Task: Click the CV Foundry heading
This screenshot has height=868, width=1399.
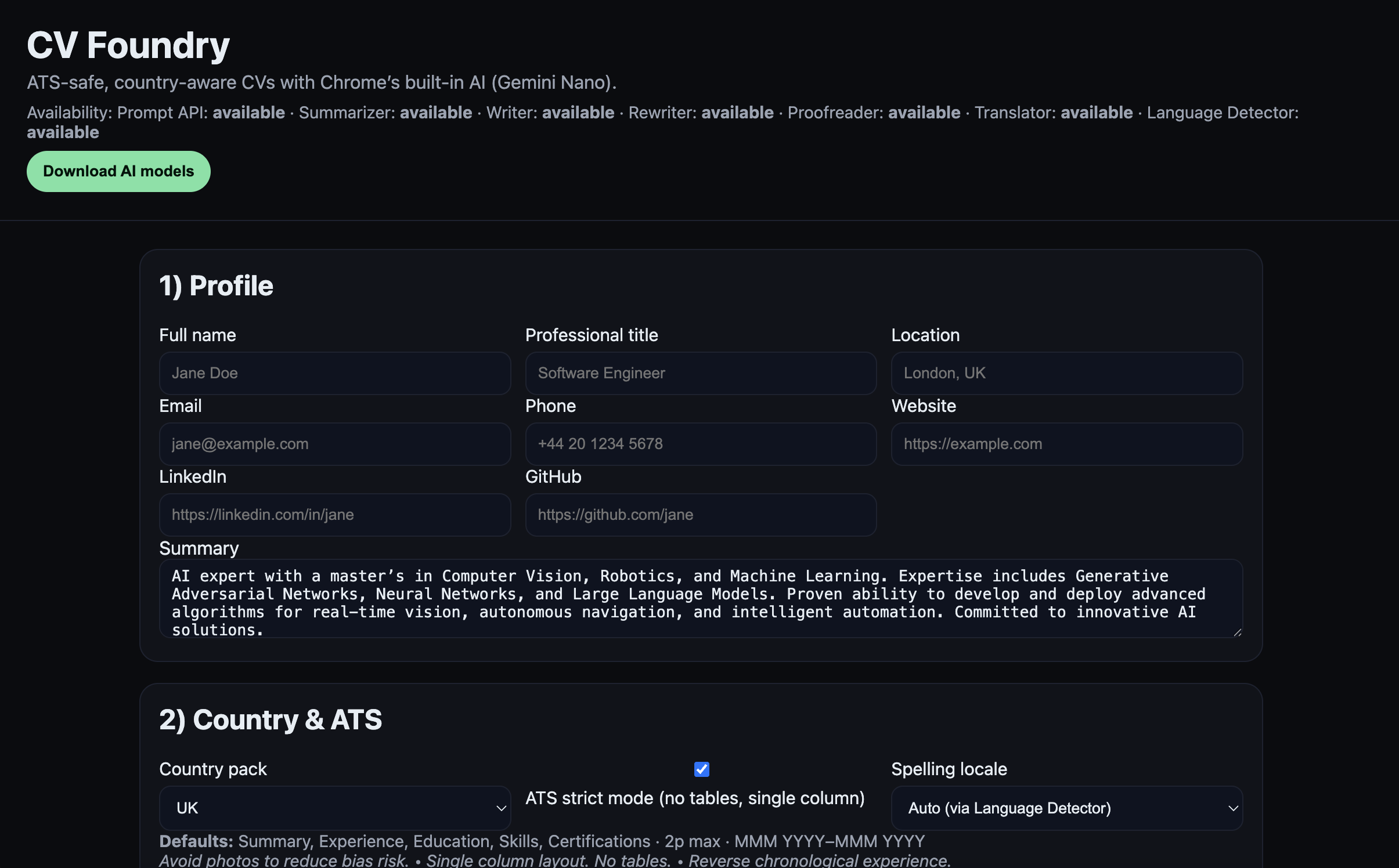Action: click(128, 45)
